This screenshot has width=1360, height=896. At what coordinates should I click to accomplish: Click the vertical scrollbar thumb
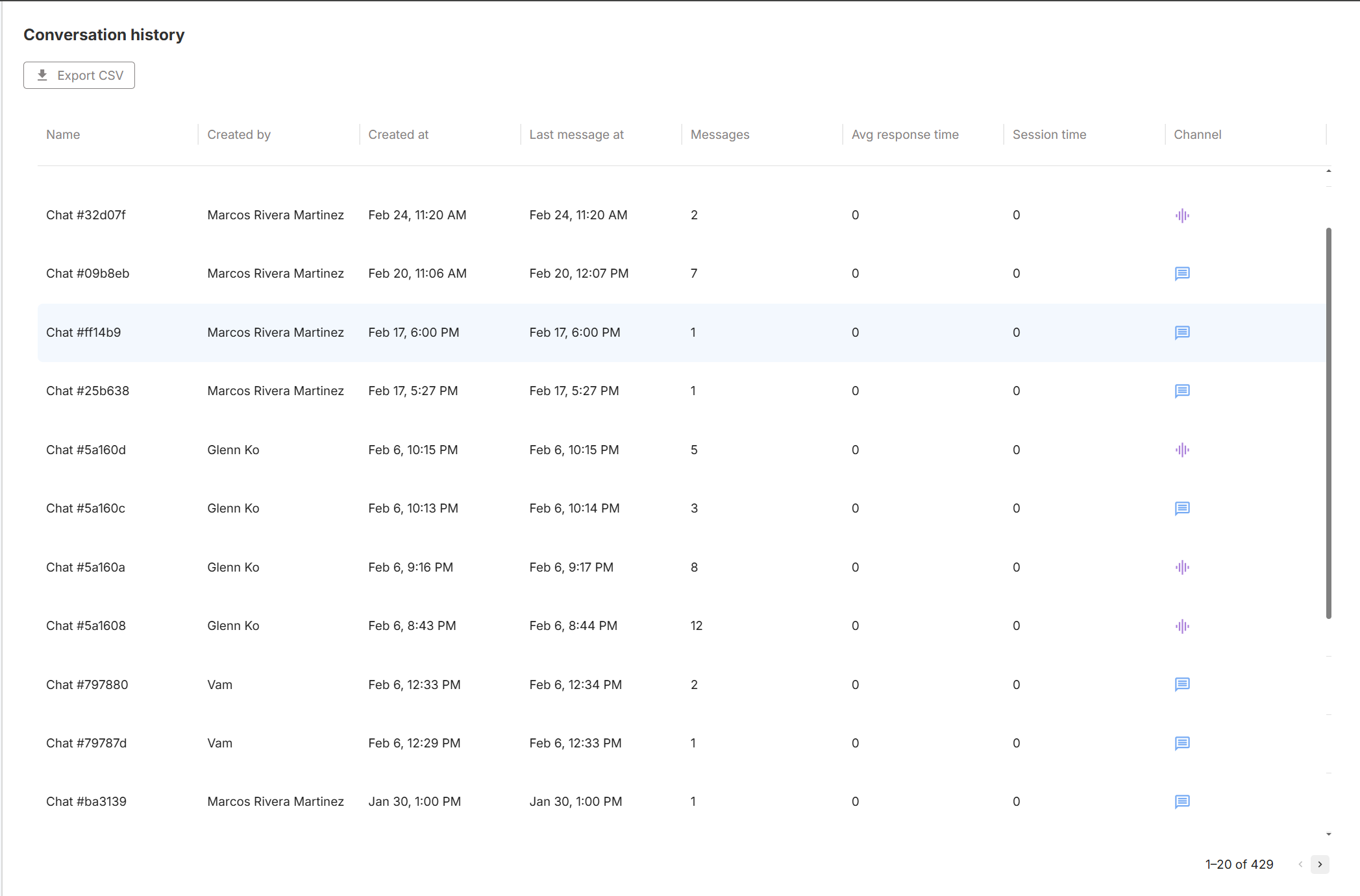[1329, 423]
